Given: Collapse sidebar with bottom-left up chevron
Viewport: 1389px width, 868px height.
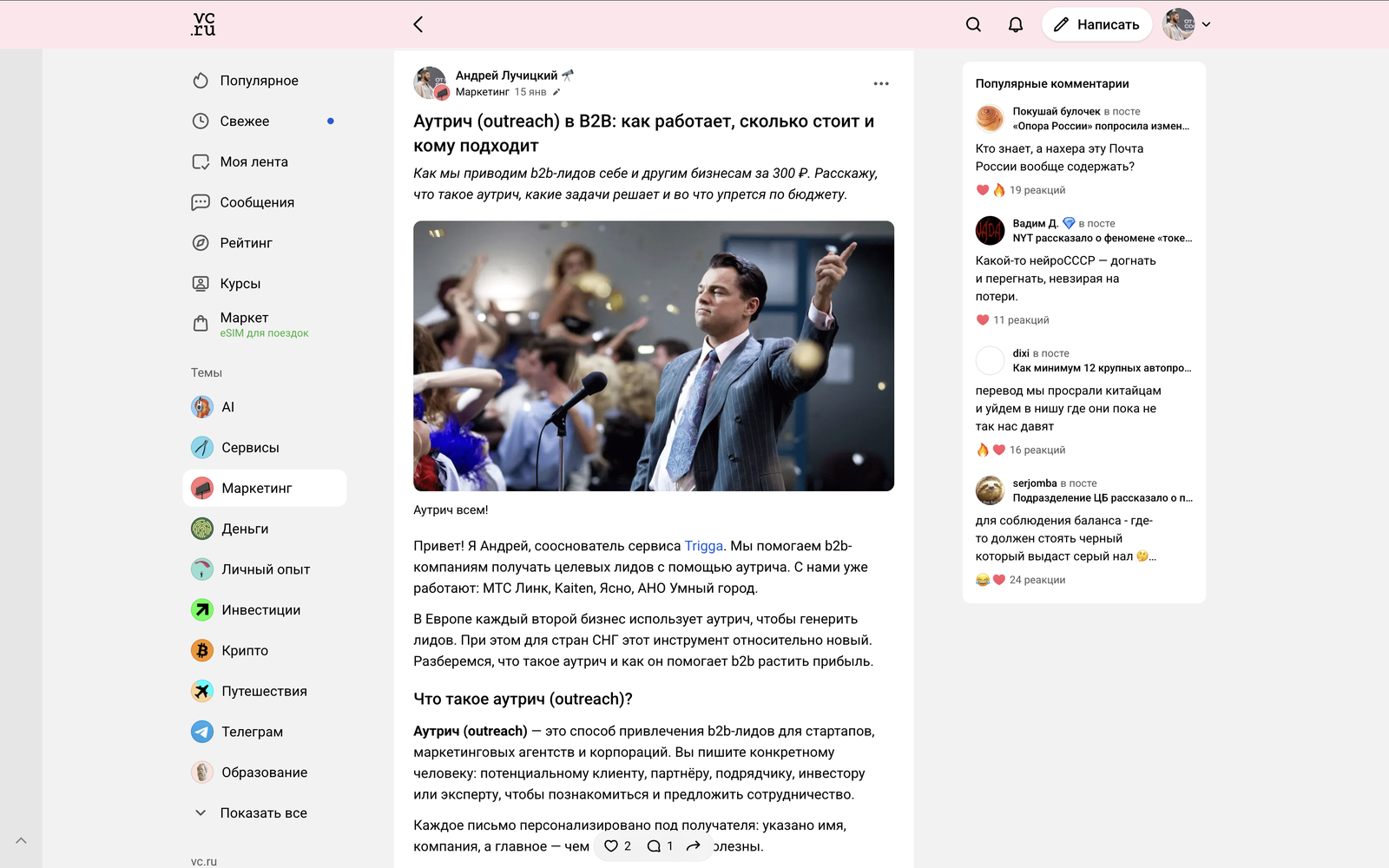Looking at the screenshot, I should 21,840.
